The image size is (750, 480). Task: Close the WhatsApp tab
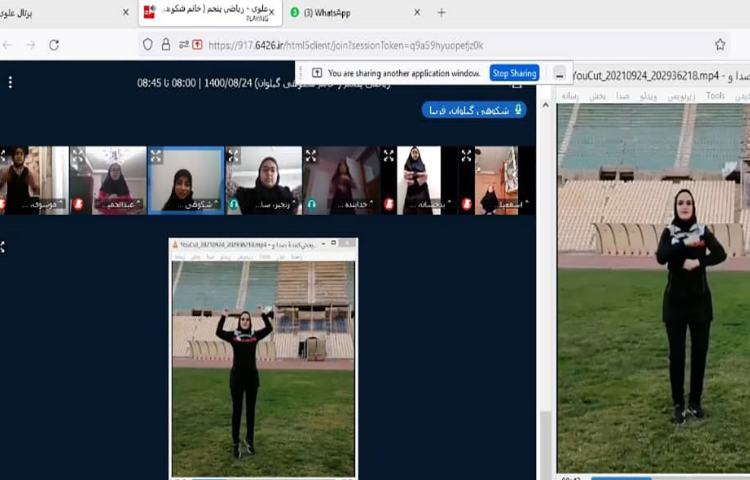click(417, 12)
